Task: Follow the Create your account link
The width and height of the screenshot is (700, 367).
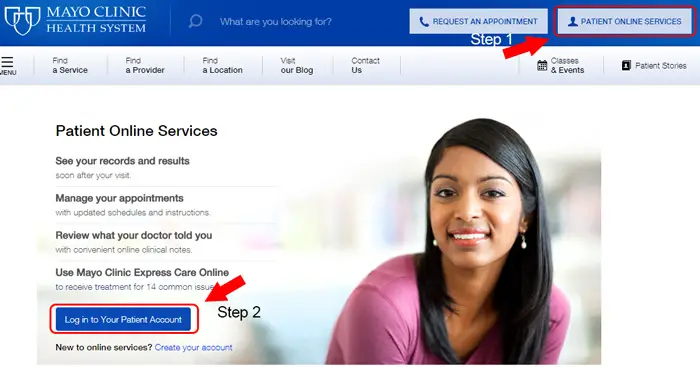Action: point(193,347)
